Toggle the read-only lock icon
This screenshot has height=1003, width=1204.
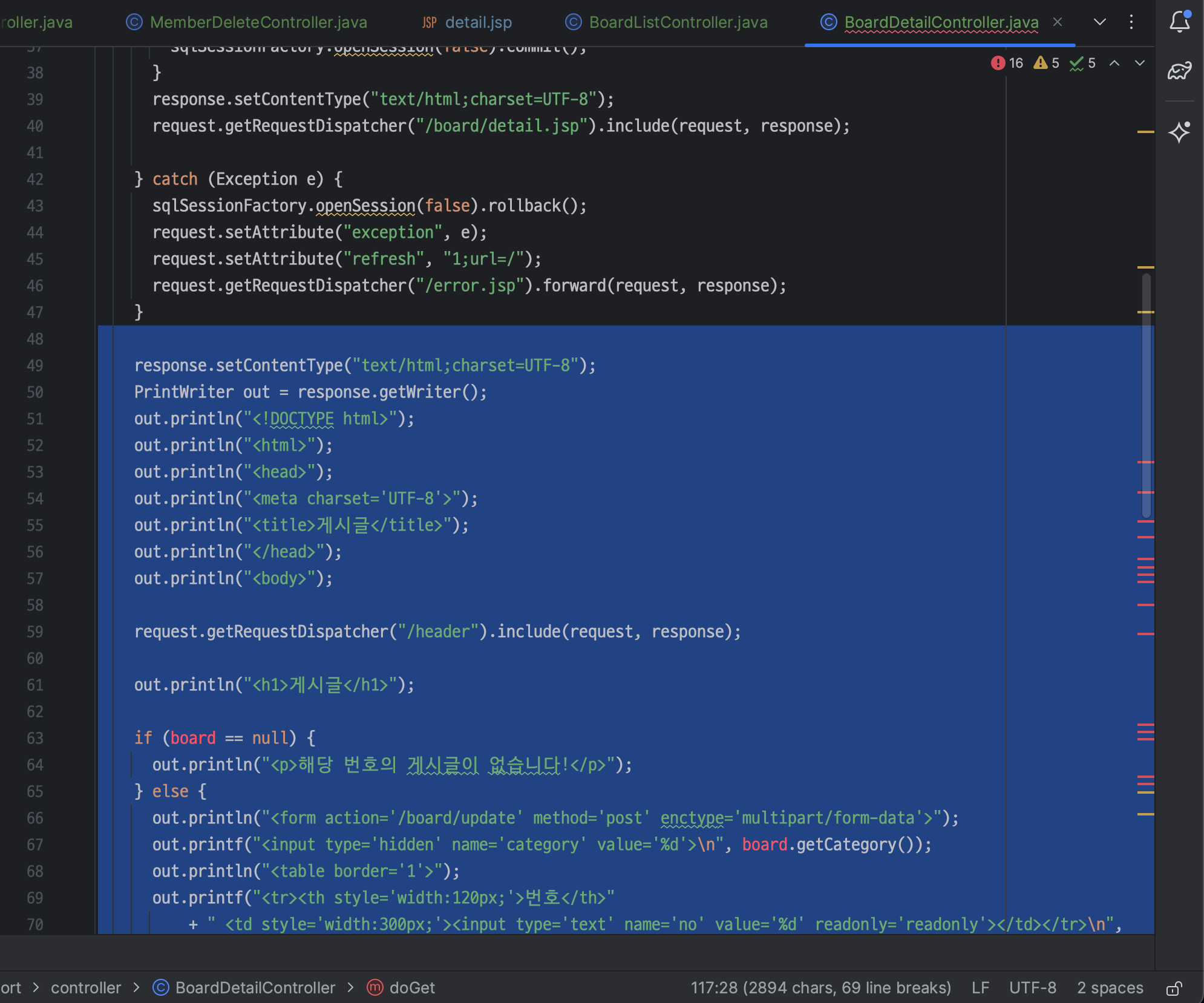pyautogui.click(x=1174, y=988)
